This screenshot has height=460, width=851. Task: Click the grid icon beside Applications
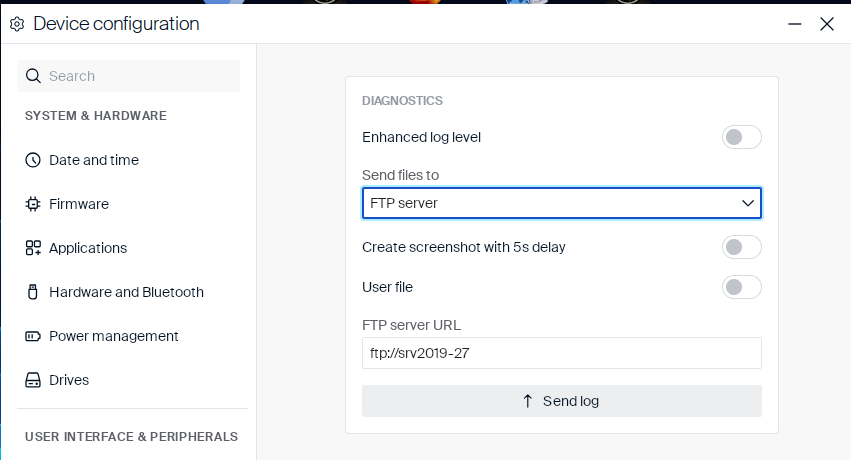[x=33, y=248]
